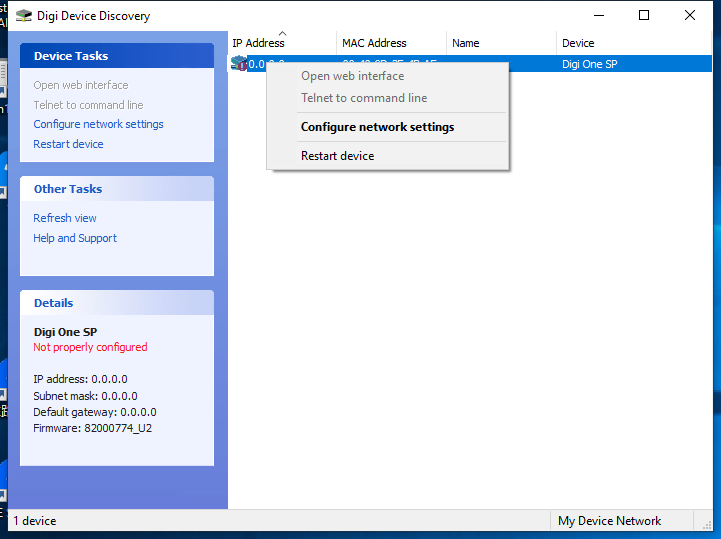Click the Digi Device Discovery title bar icon
The height and width of the screenshot is (539, 721).
[x=23, y=16]
